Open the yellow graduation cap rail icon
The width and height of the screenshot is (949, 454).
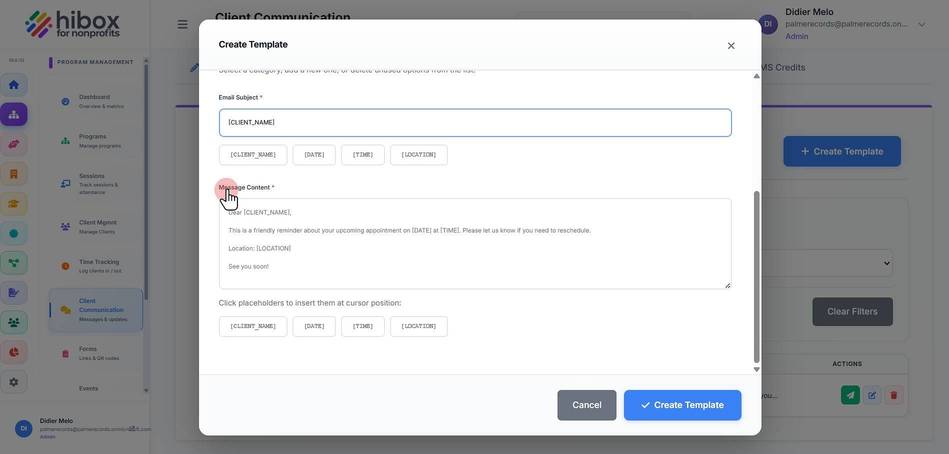pyautogui.click(x=13, y=203)
